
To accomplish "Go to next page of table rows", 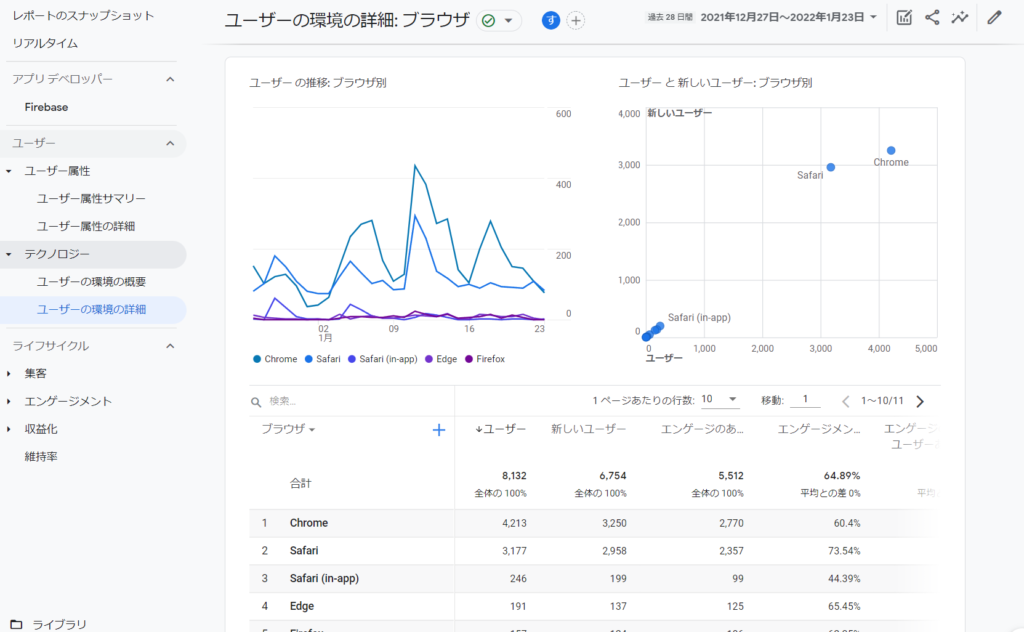I will click(920, 402).
